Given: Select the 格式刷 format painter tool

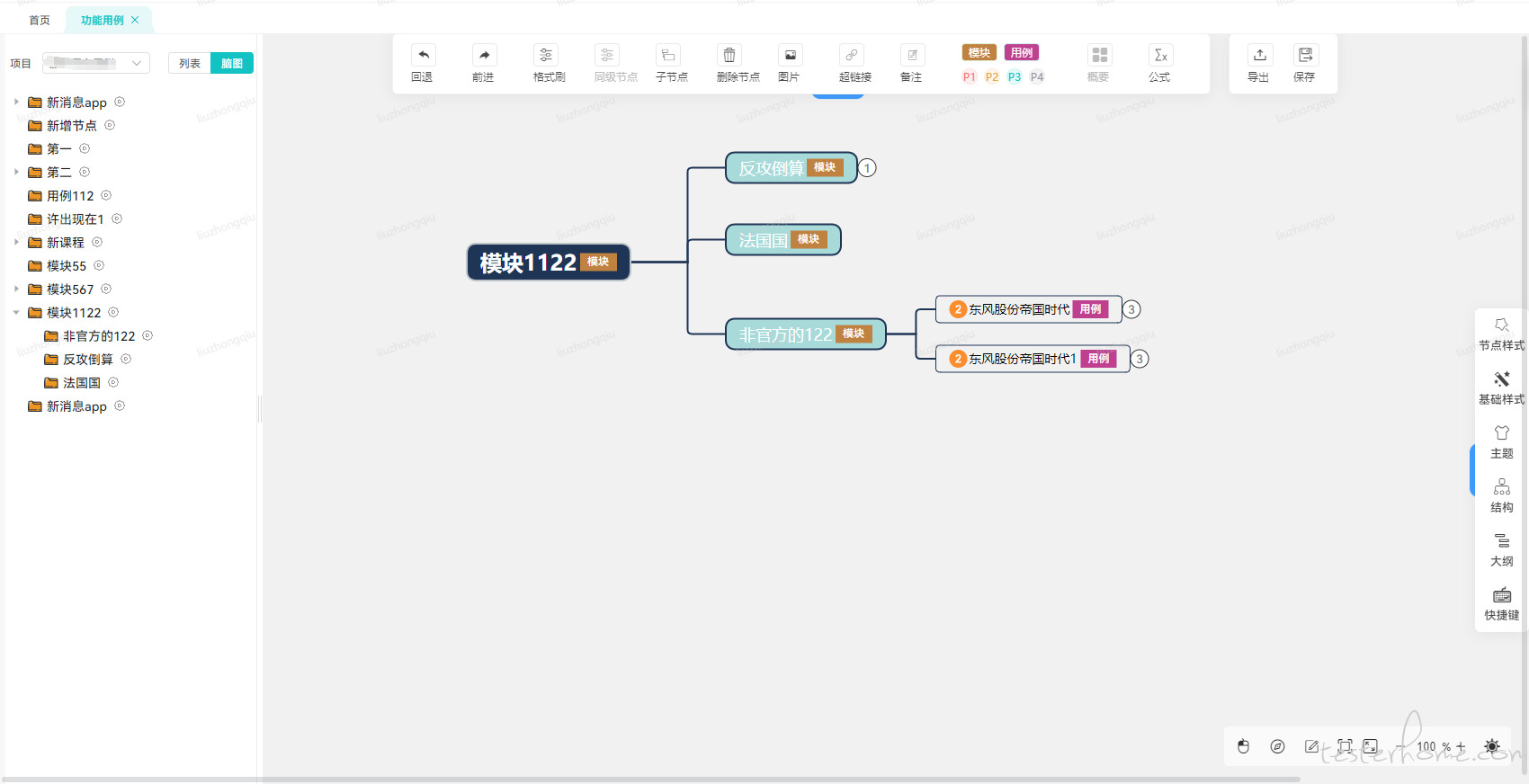Looking at the screenshot, I should tap(546, 55).
